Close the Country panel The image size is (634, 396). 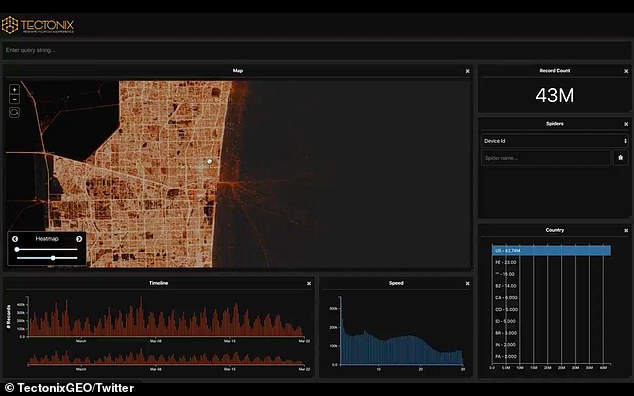(626, 231)
